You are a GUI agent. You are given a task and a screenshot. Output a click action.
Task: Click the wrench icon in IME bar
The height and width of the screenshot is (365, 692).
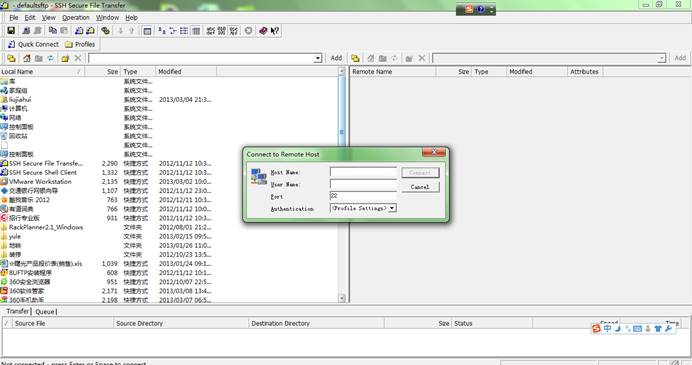[x=668, y=328]
